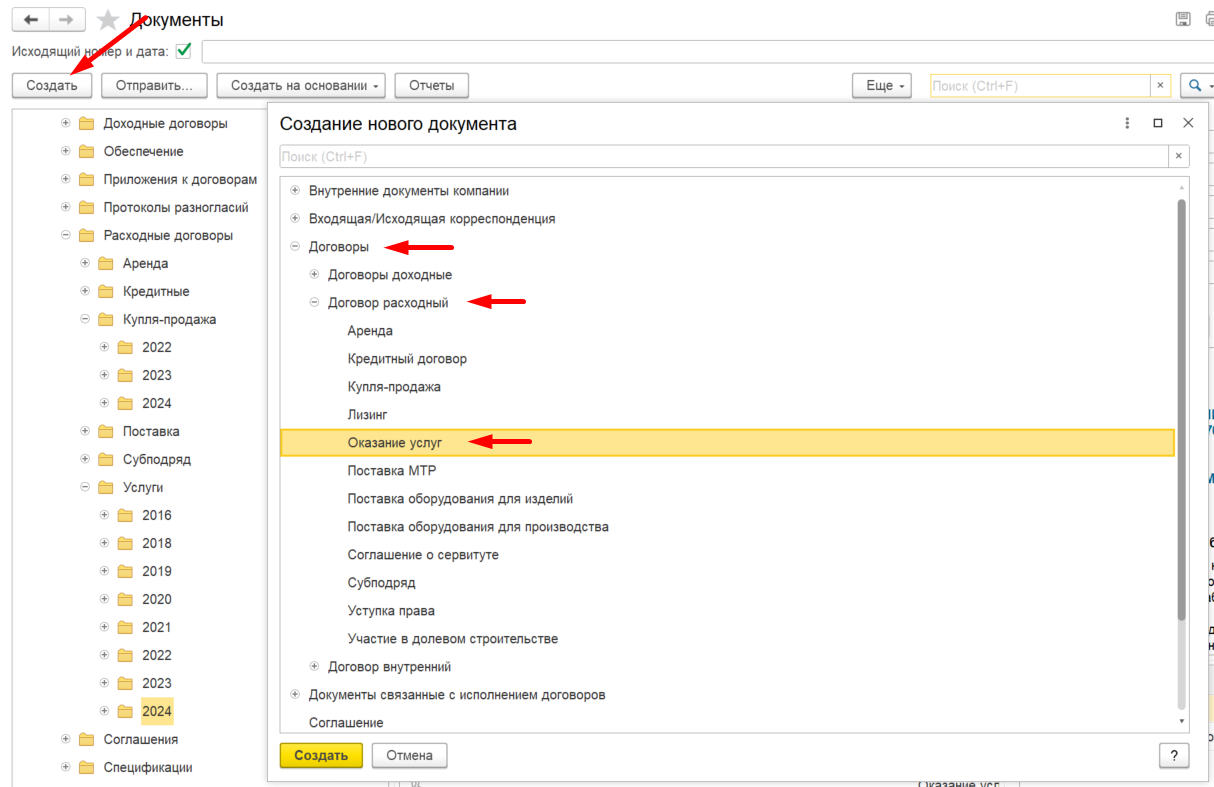Expand Внутренние документы компании in the dialog
The height and width of the screenshot is (787, 1214).
[295, 191]
